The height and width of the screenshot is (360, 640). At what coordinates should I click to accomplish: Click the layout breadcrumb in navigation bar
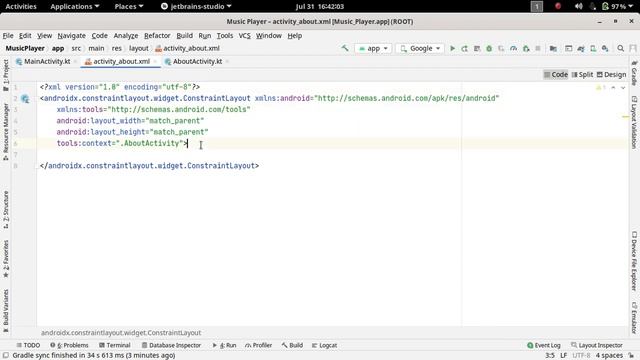[x=139, y=48]
